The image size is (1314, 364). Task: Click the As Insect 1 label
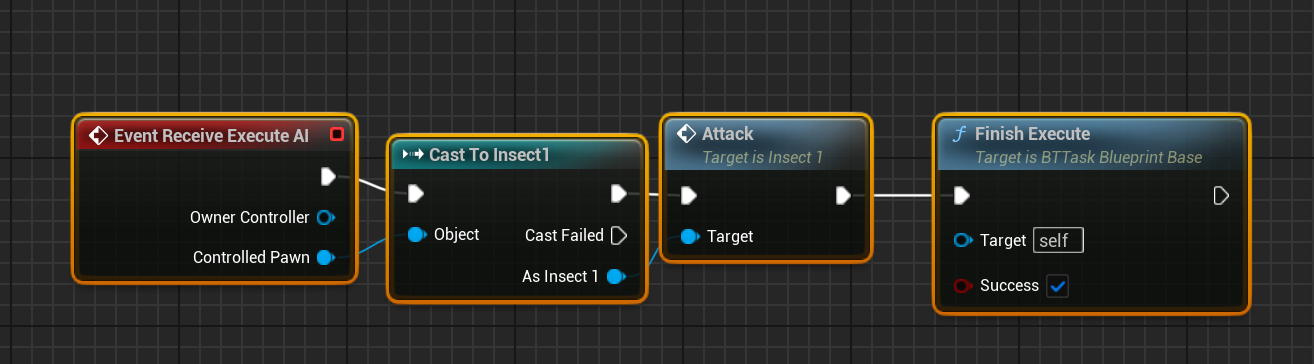pos(560,276)
